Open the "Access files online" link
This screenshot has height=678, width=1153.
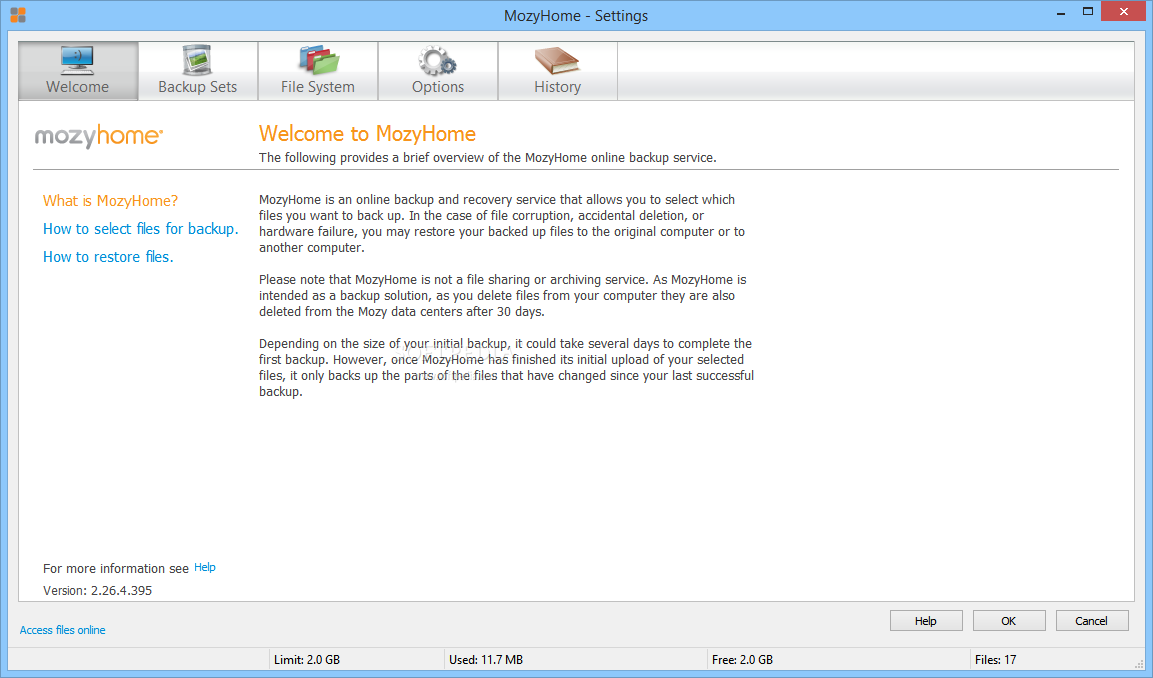[63, 630]
